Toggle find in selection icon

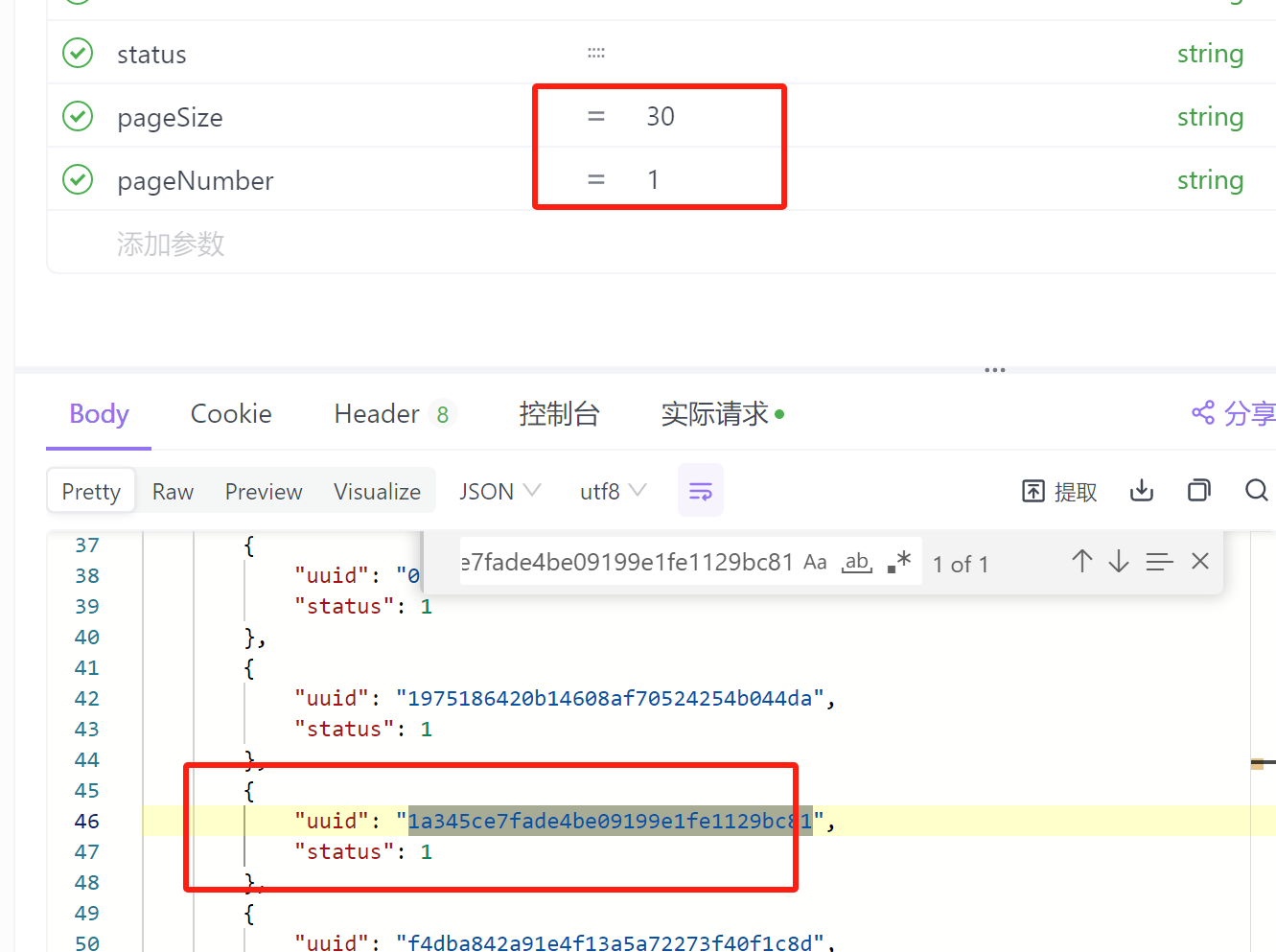click(1159, 562)
